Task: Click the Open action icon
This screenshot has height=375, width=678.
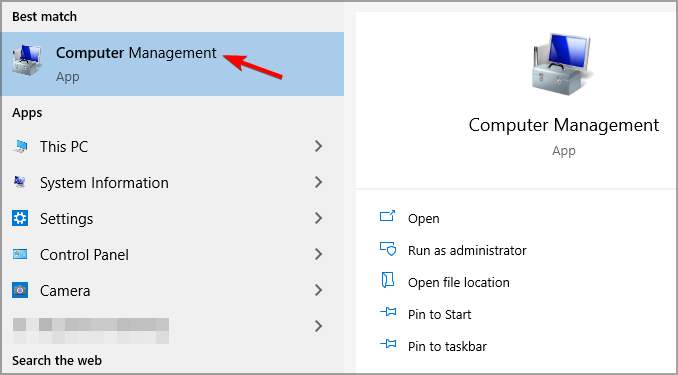Action: click(x=387, y=216)
